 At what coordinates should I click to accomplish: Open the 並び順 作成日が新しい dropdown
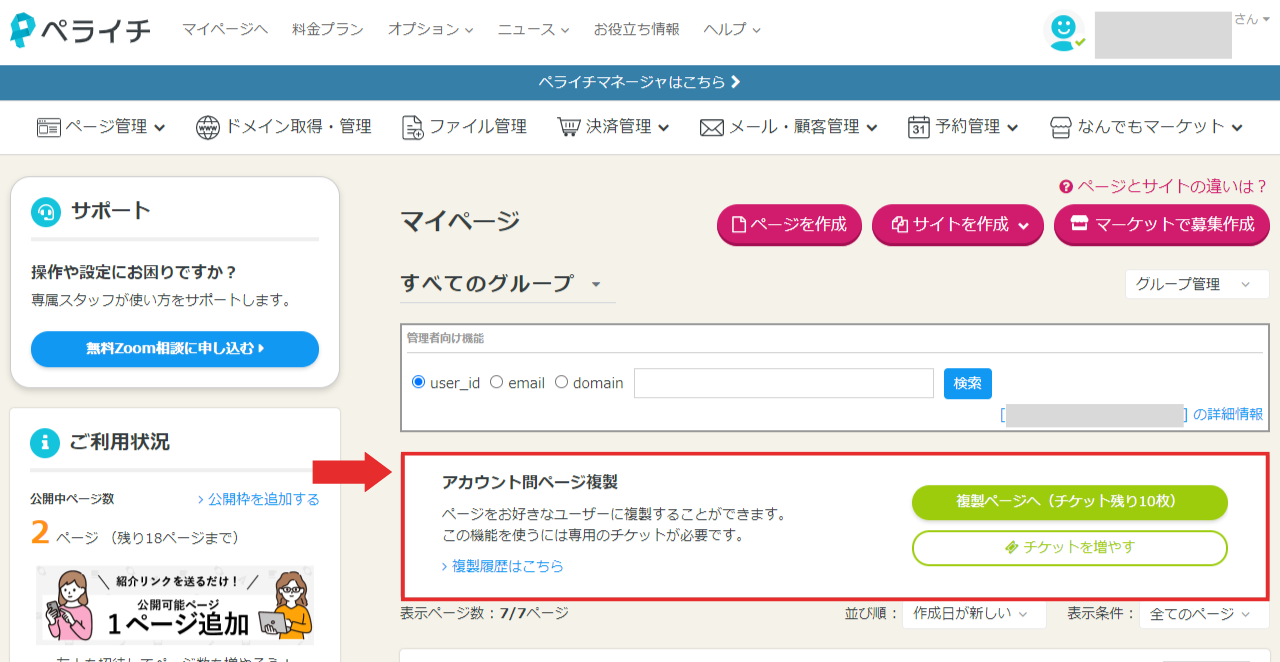(973, 614)
